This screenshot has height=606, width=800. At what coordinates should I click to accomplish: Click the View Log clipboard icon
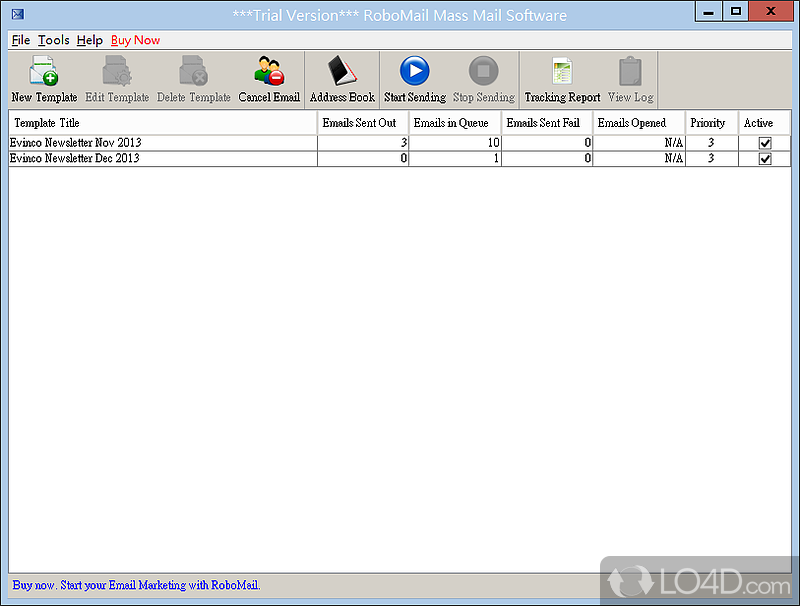tap(630, 72)
